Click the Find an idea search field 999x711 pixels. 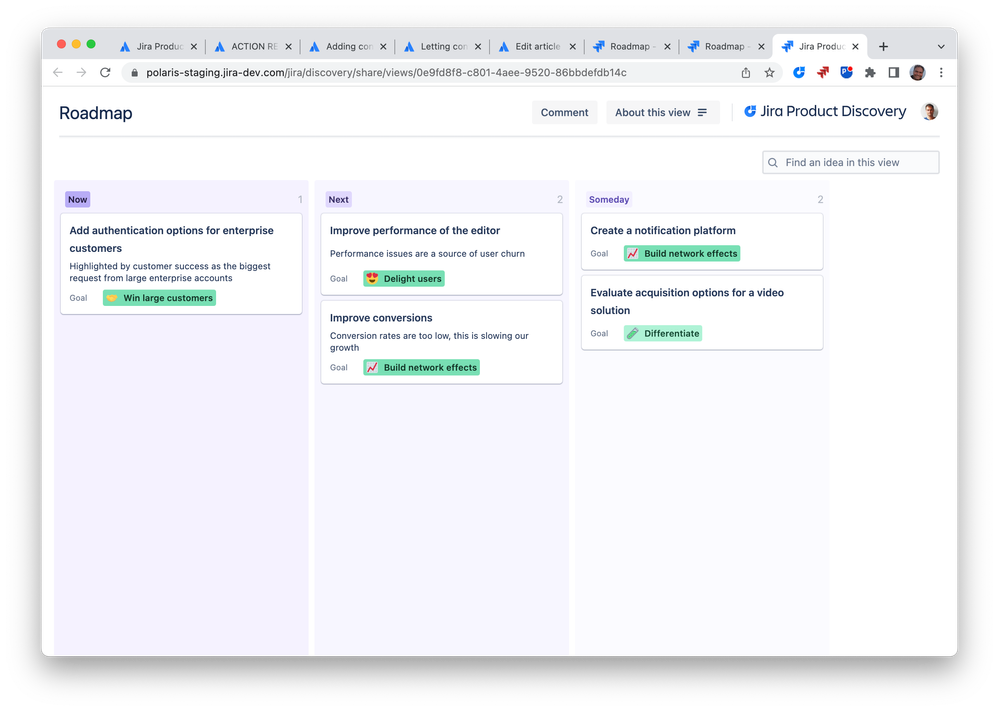point(851,162)
